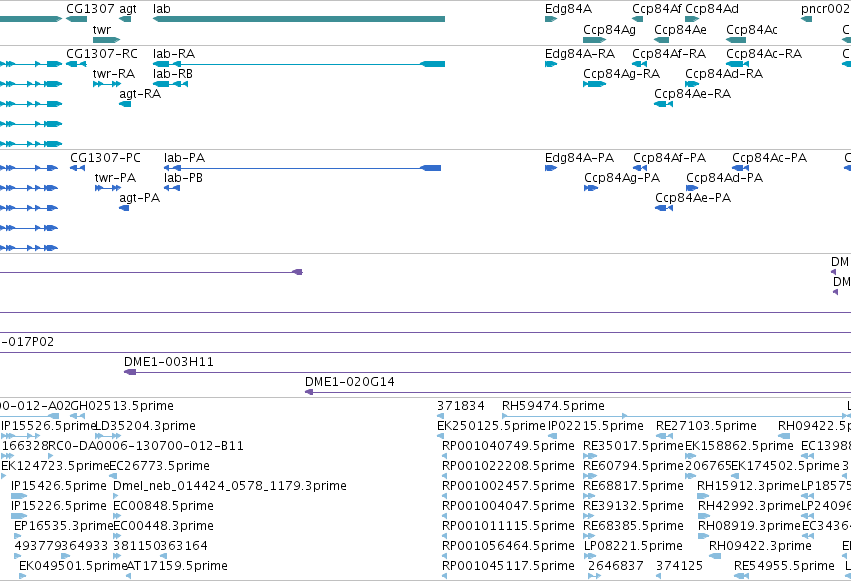Screen dimensions: 851x581
Task: Click the Ccp84Ad-PA protein label
Action: coord(724,178)
